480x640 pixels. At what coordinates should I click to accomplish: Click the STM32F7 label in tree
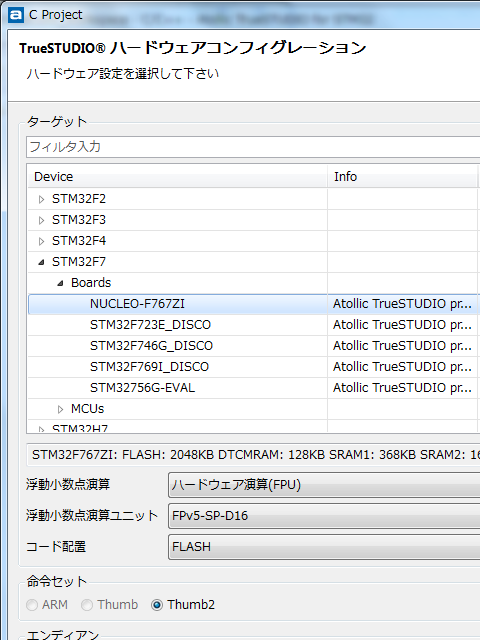pos(79,262)
